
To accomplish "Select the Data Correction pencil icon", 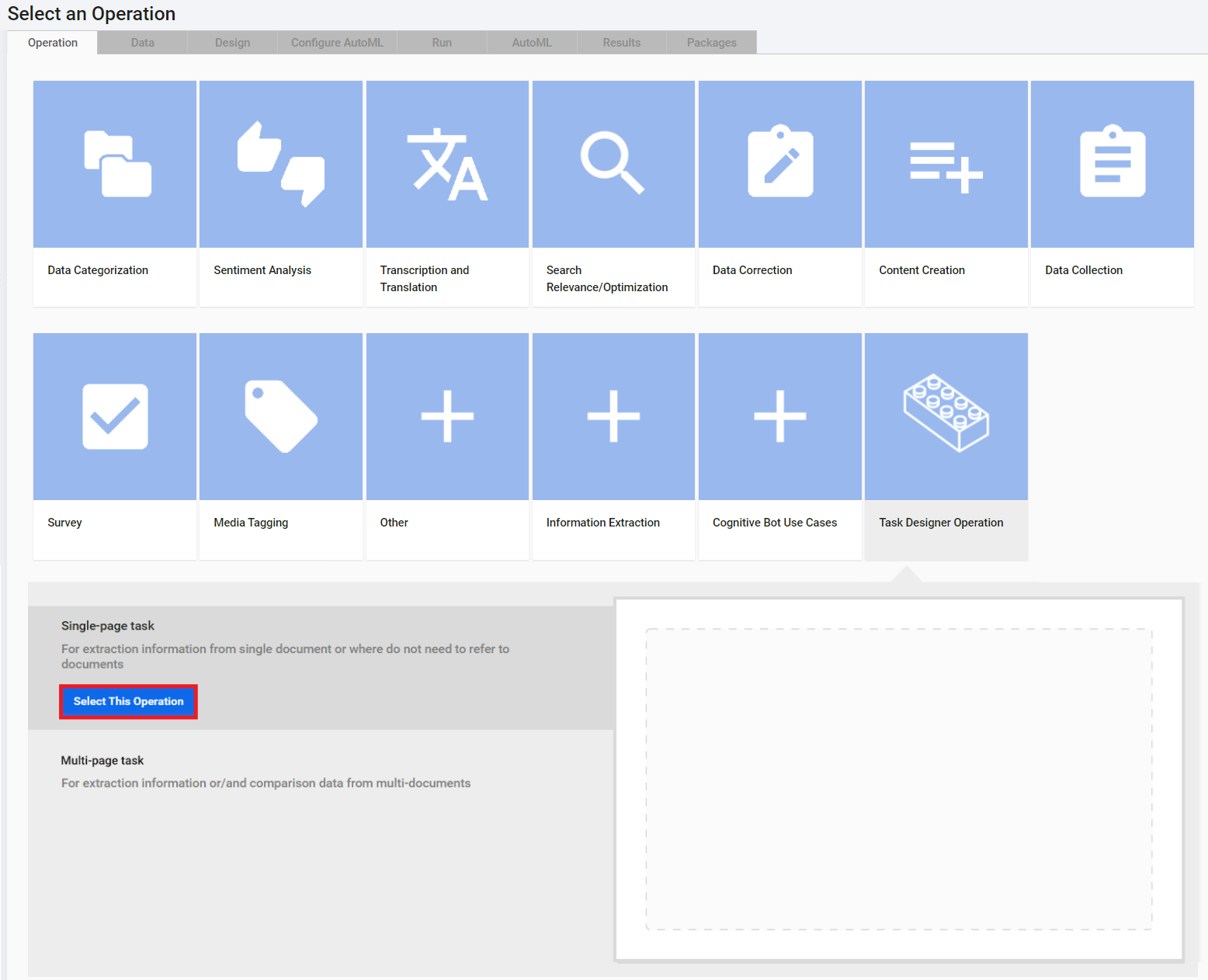I will point(780,161).
